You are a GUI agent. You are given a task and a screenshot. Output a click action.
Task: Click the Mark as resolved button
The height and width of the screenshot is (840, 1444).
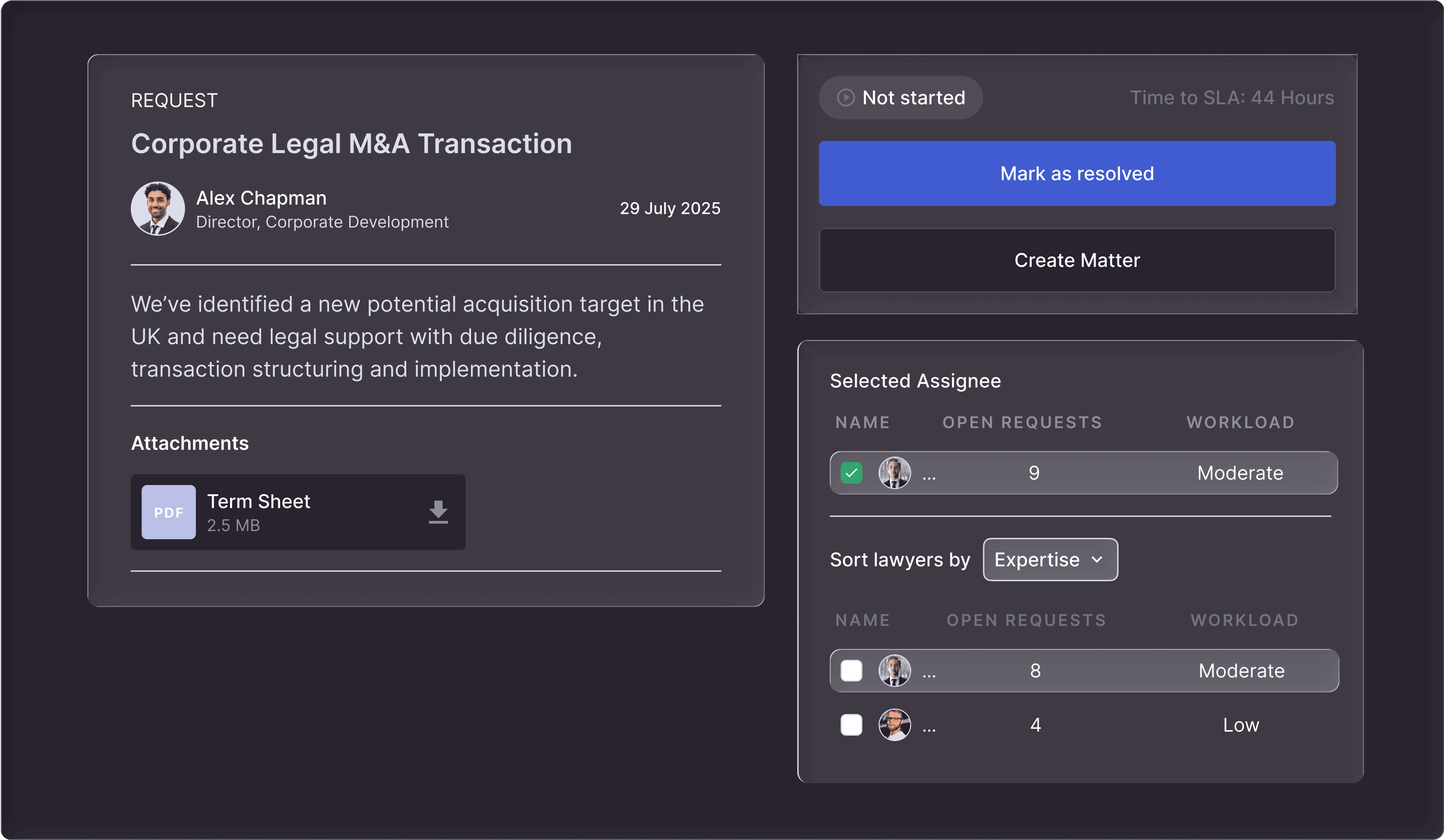[1077, 173]
